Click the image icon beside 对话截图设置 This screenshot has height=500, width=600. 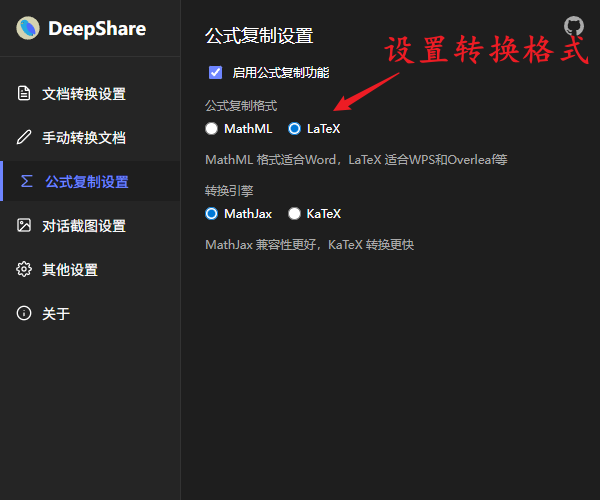tap(24, 225)
